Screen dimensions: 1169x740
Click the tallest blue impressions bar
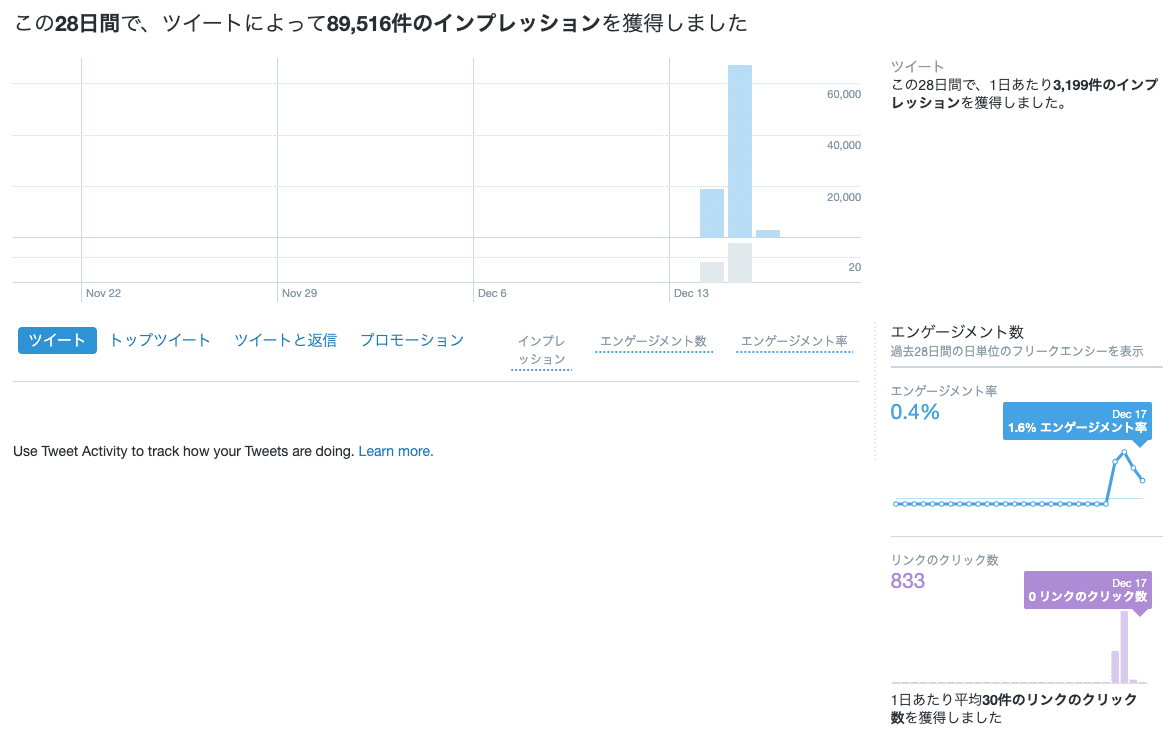(x=740, y=150)
